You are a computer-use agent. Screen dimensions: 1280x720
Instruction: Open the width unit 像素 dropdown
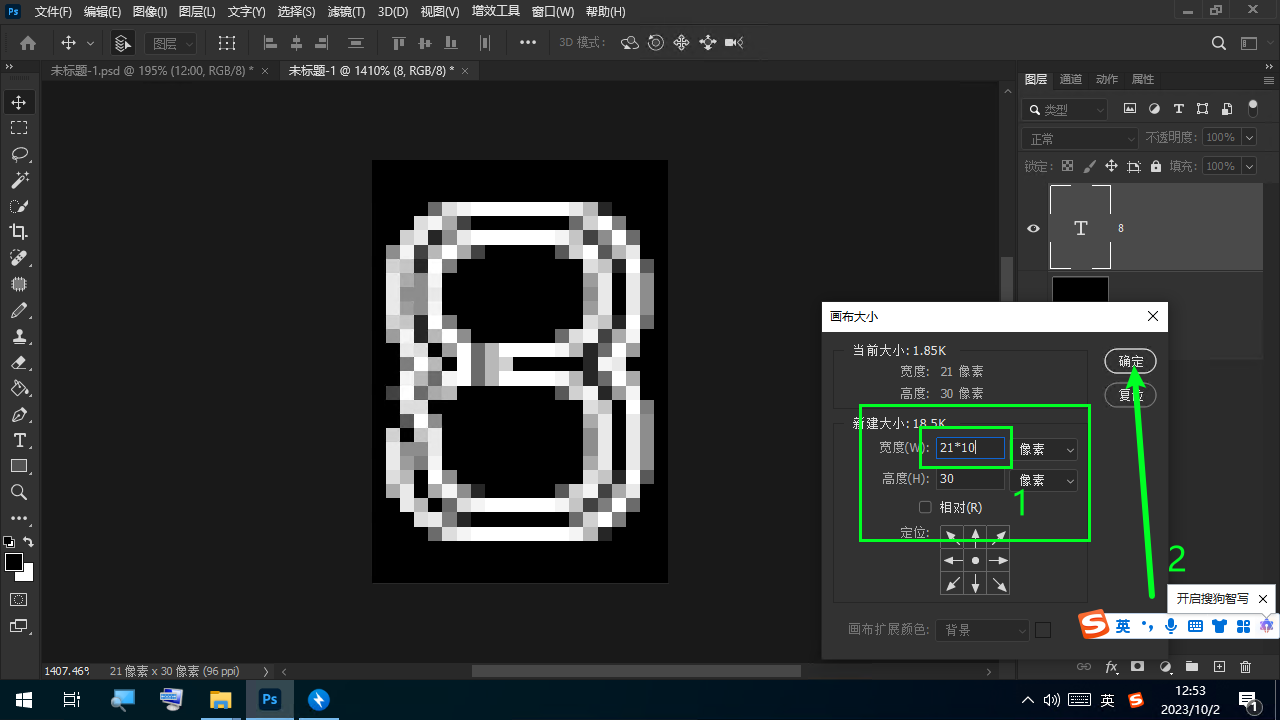click(x=1046, y=450)
